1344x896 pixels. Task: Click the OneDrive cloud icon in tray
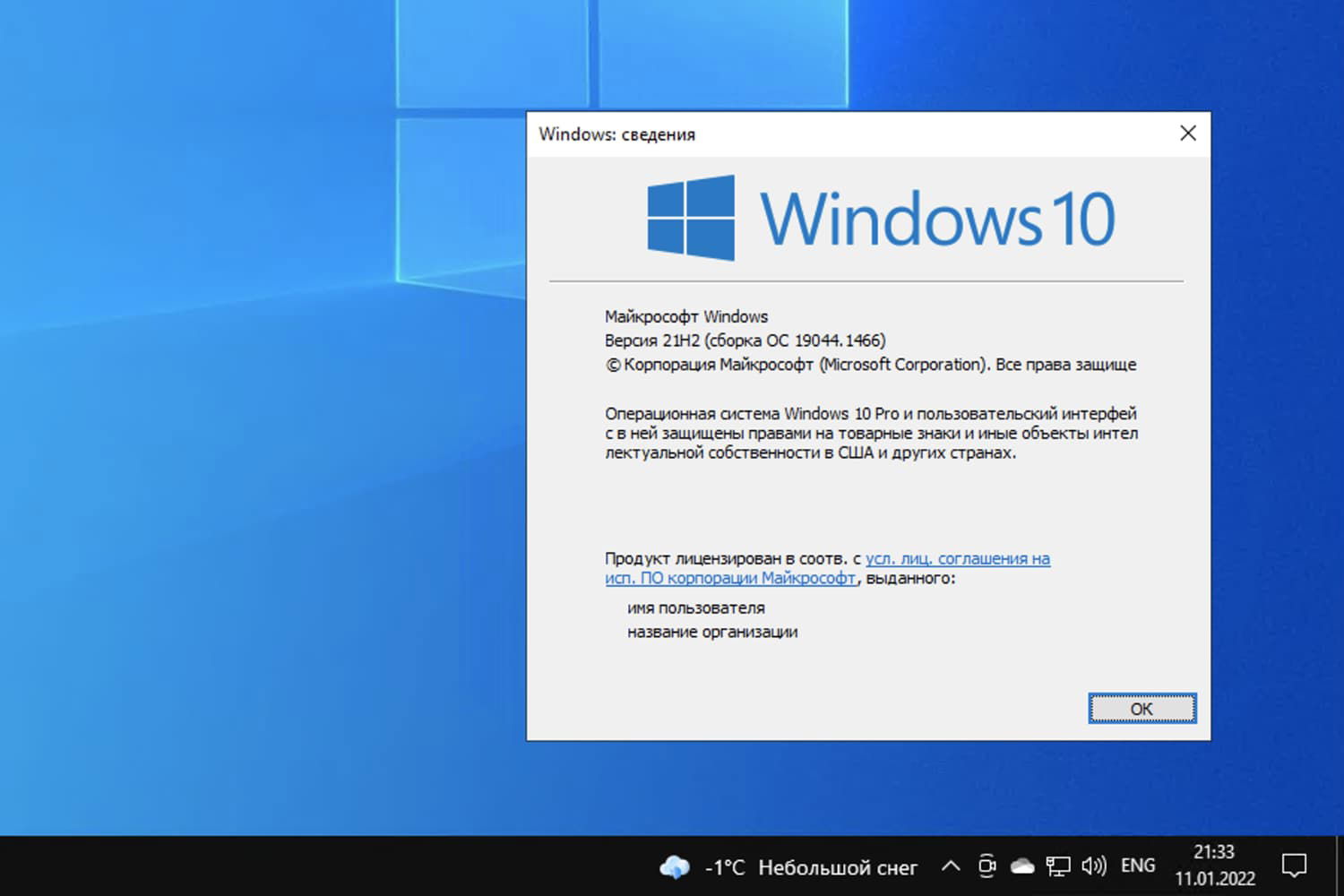(1022, 866)
